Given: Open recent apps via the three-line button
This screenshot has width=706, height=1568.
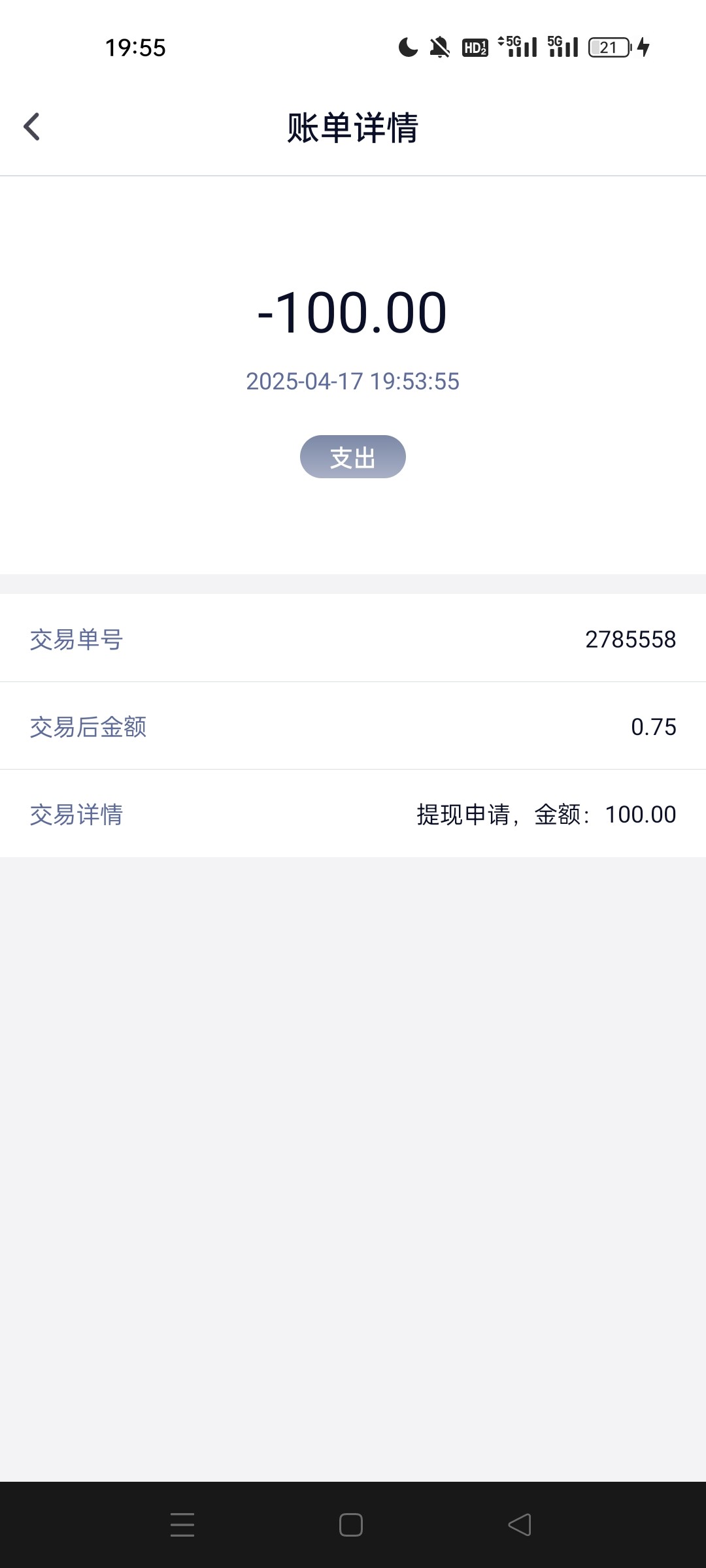Looking at the screenshot, I should coord(182,1525).
